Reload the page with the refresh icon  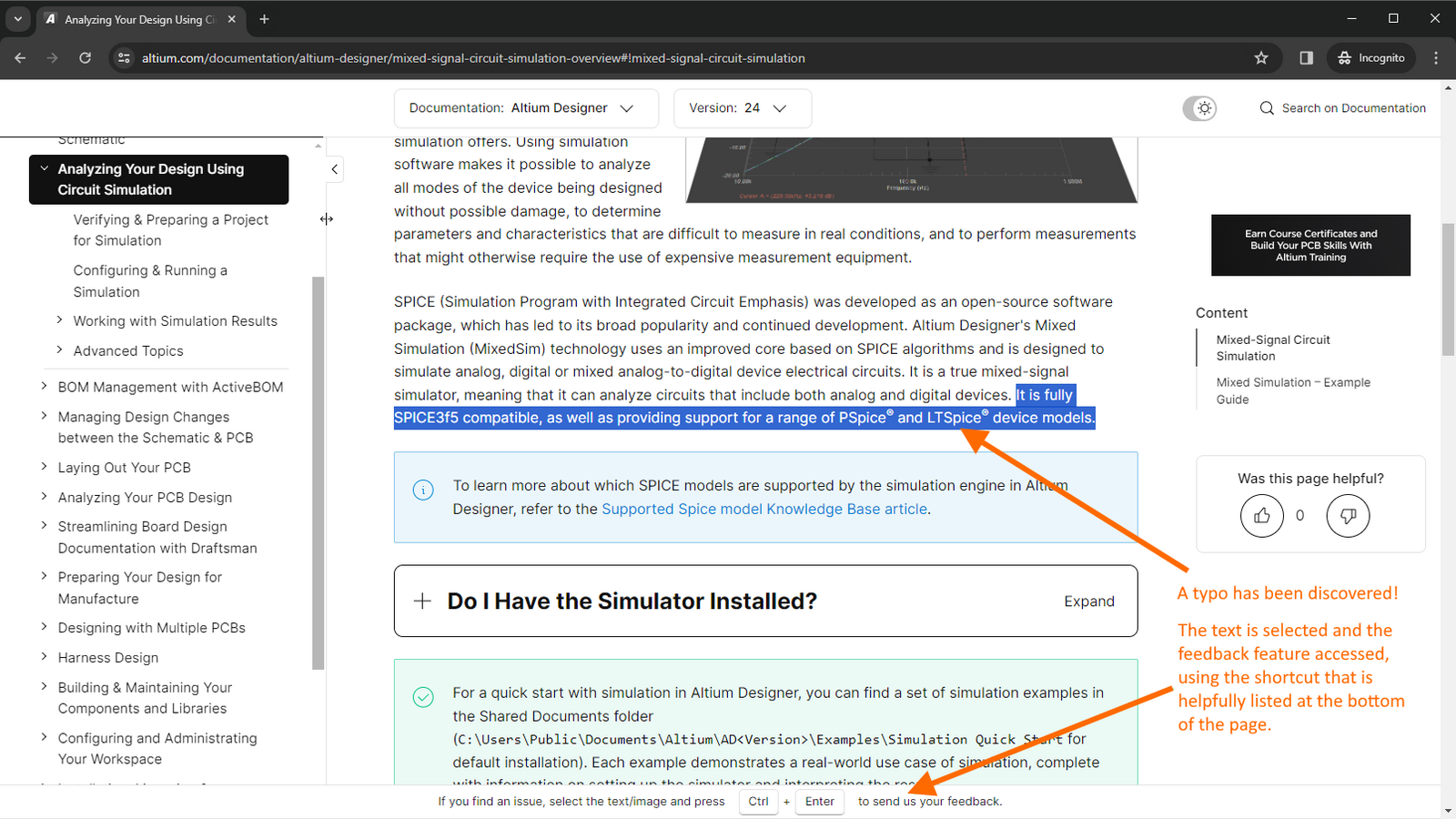pyautogui.click(x=85, y=57)
